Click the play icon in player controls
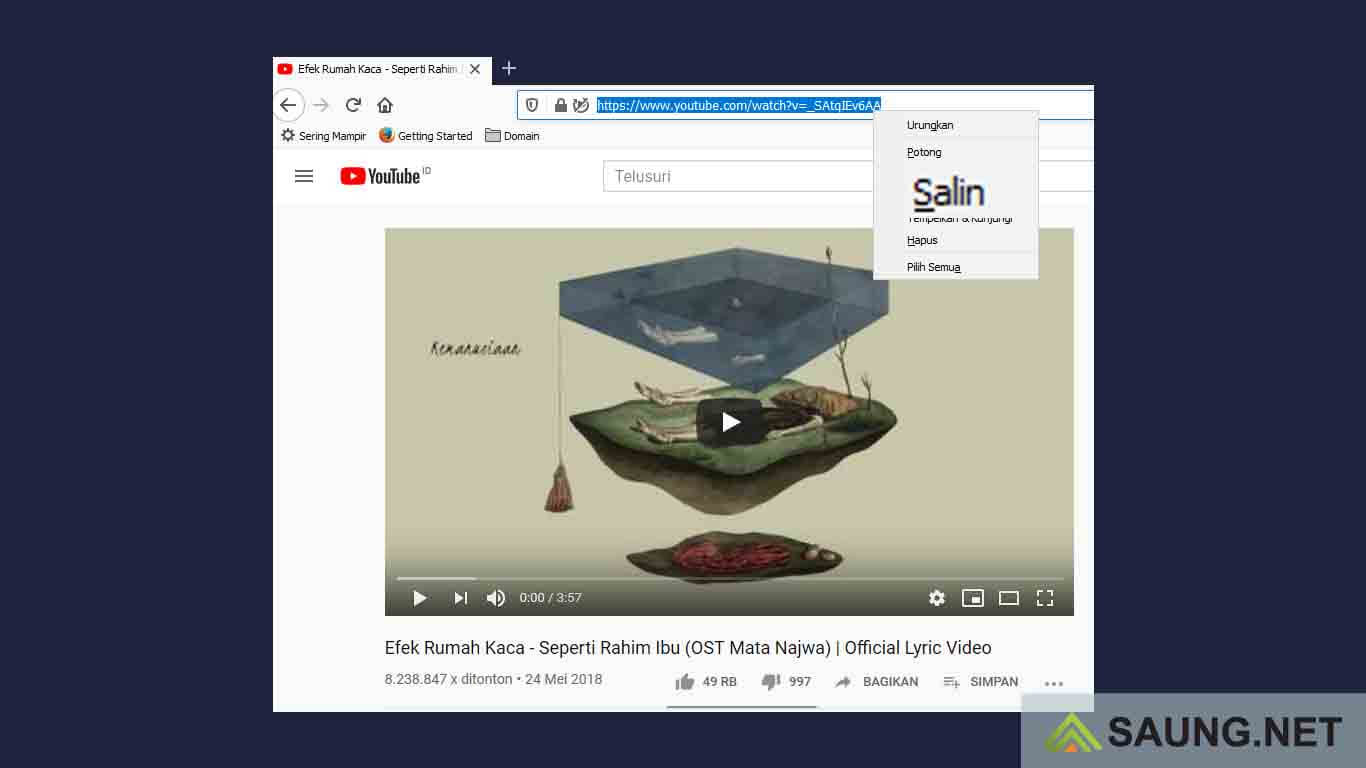Screen dimensions: 1366x768 click(x=419, y=598)
